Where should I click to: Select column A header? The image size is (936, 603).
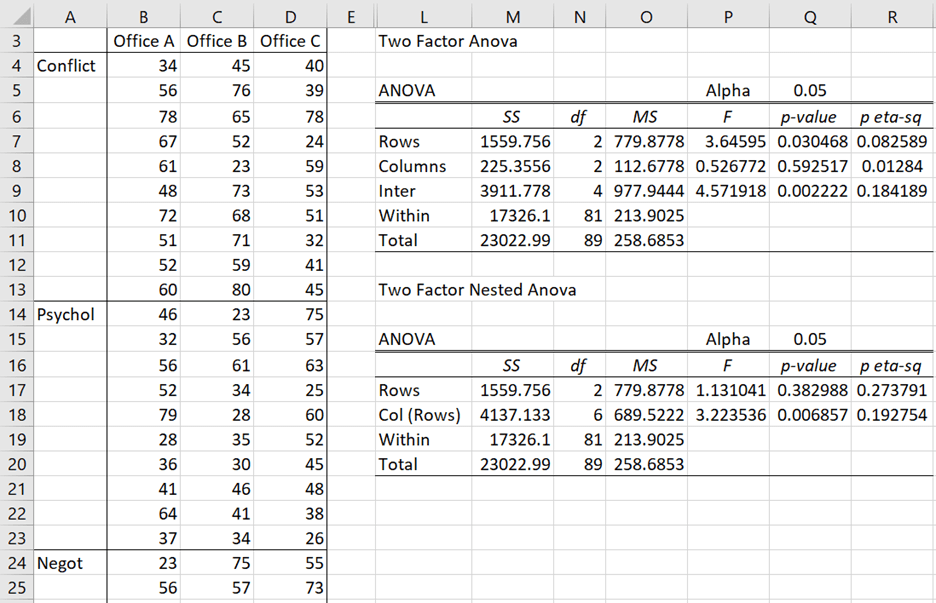pos(70,14)
